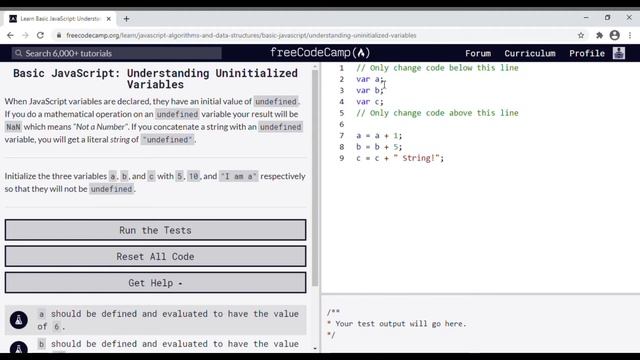640x360 pixels.
Task: Click the flask icon beside the second test
Action: pos(19,347)
